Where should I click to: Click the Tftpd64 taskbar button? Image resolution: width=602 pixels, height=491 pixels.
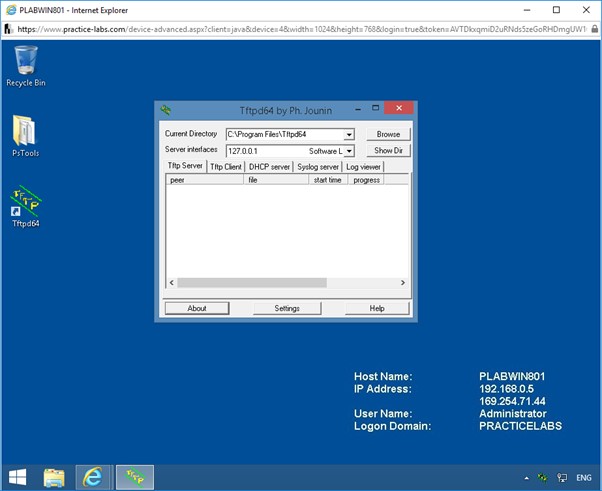click(135, 478)
